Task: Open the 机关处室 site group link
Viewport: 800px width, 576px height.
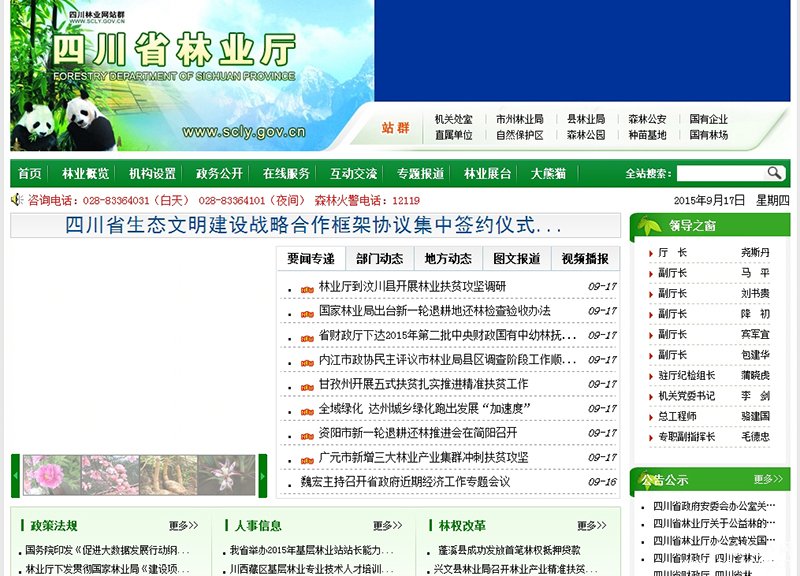Action: point(454,119)
